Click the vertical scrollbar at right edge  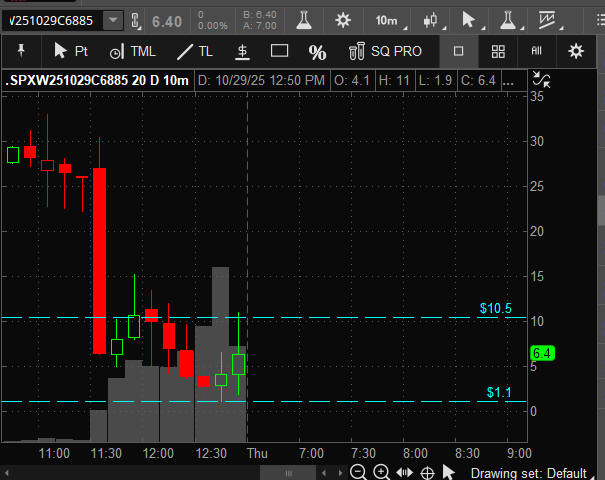(601, 210)
